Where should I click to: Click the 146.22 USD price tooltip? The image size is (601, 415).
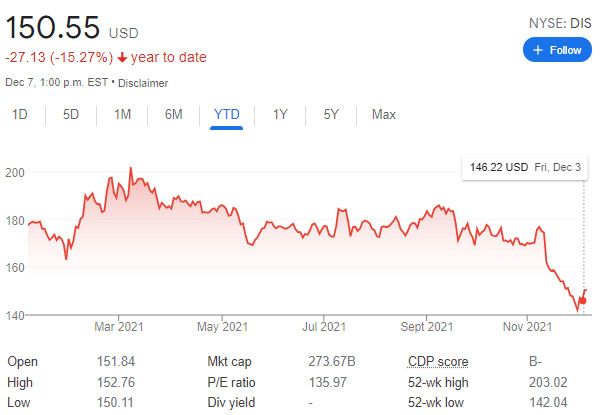coord(525,167)
